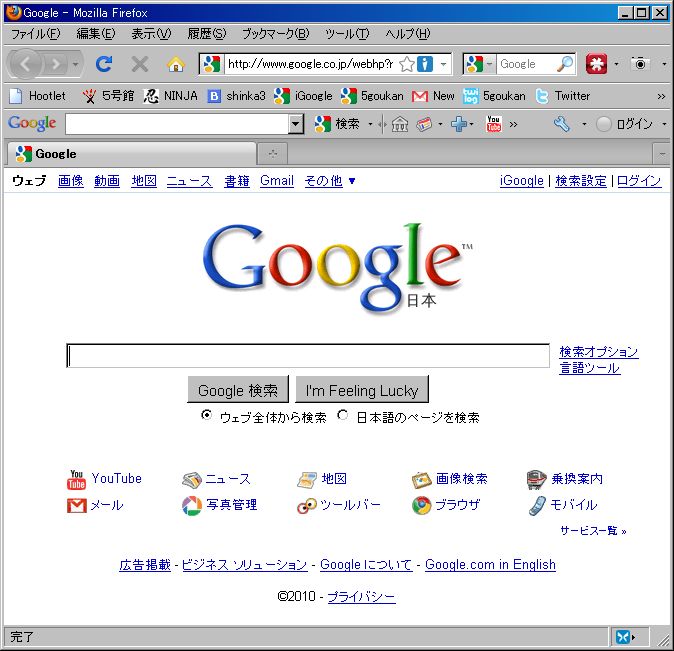
Task: Open the Hootlet bookmark
Action: coord(38,95)
